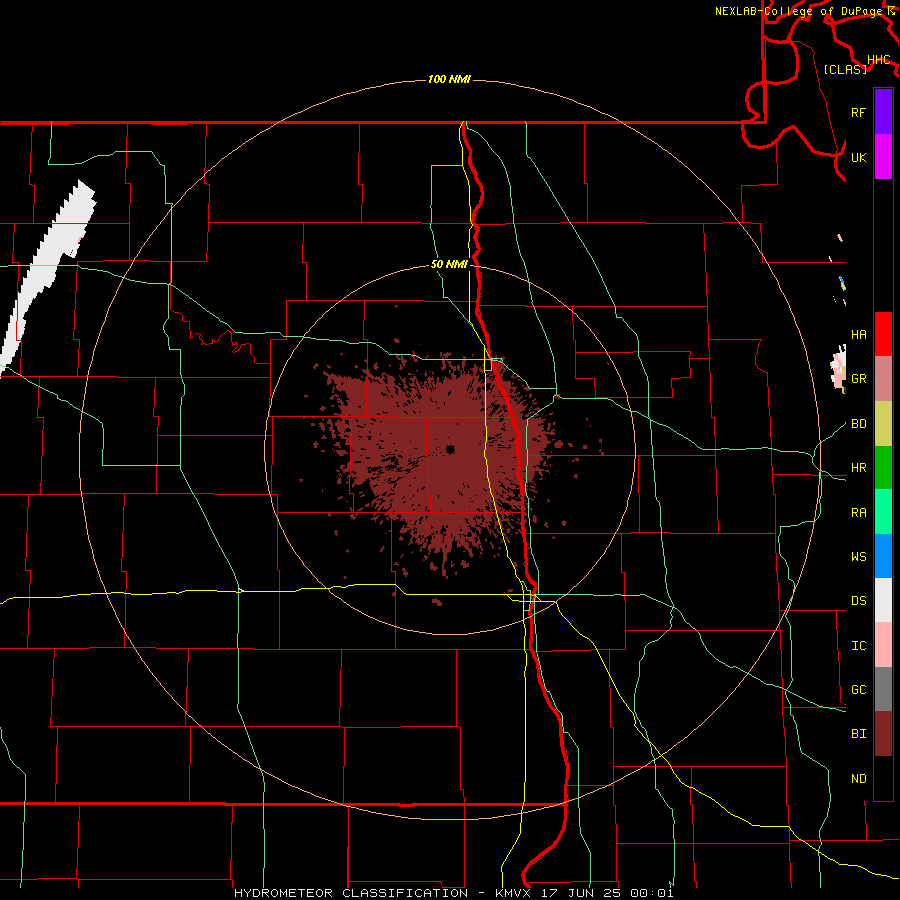900x900 pixels.
Task: Click the BI legend label text
Action: (x=859, y=734)
